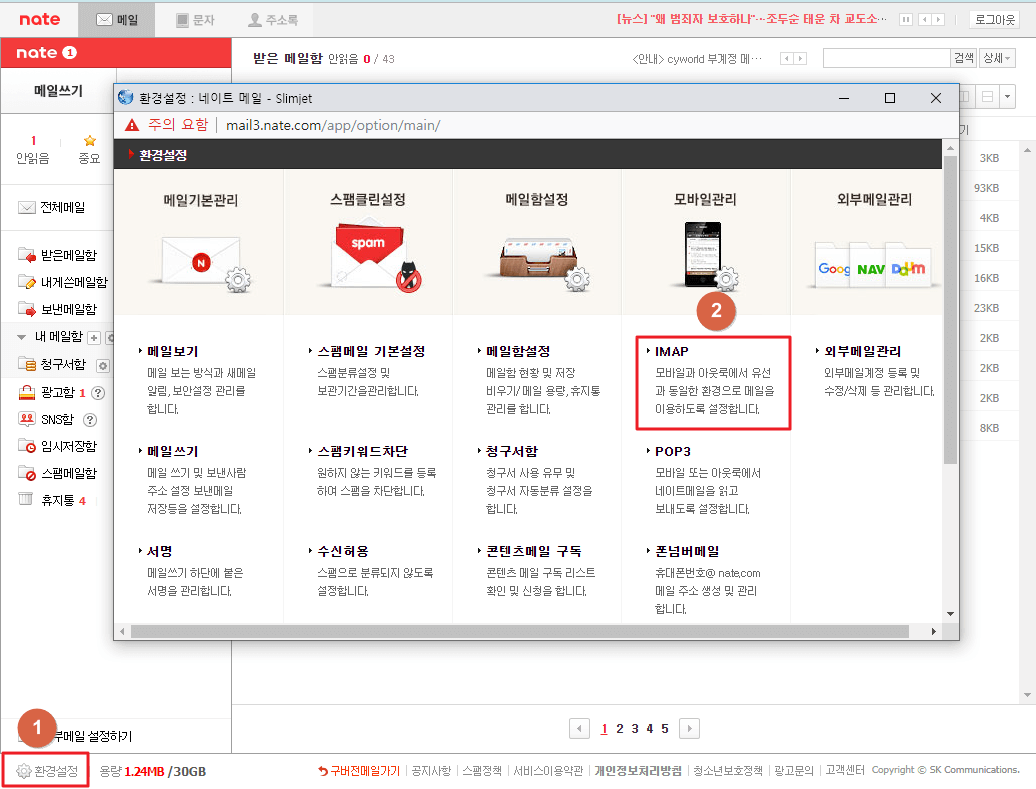Screen dimensions: 1036x789
Task: Click the mail search input field
Action: click(x=887, y=58)
